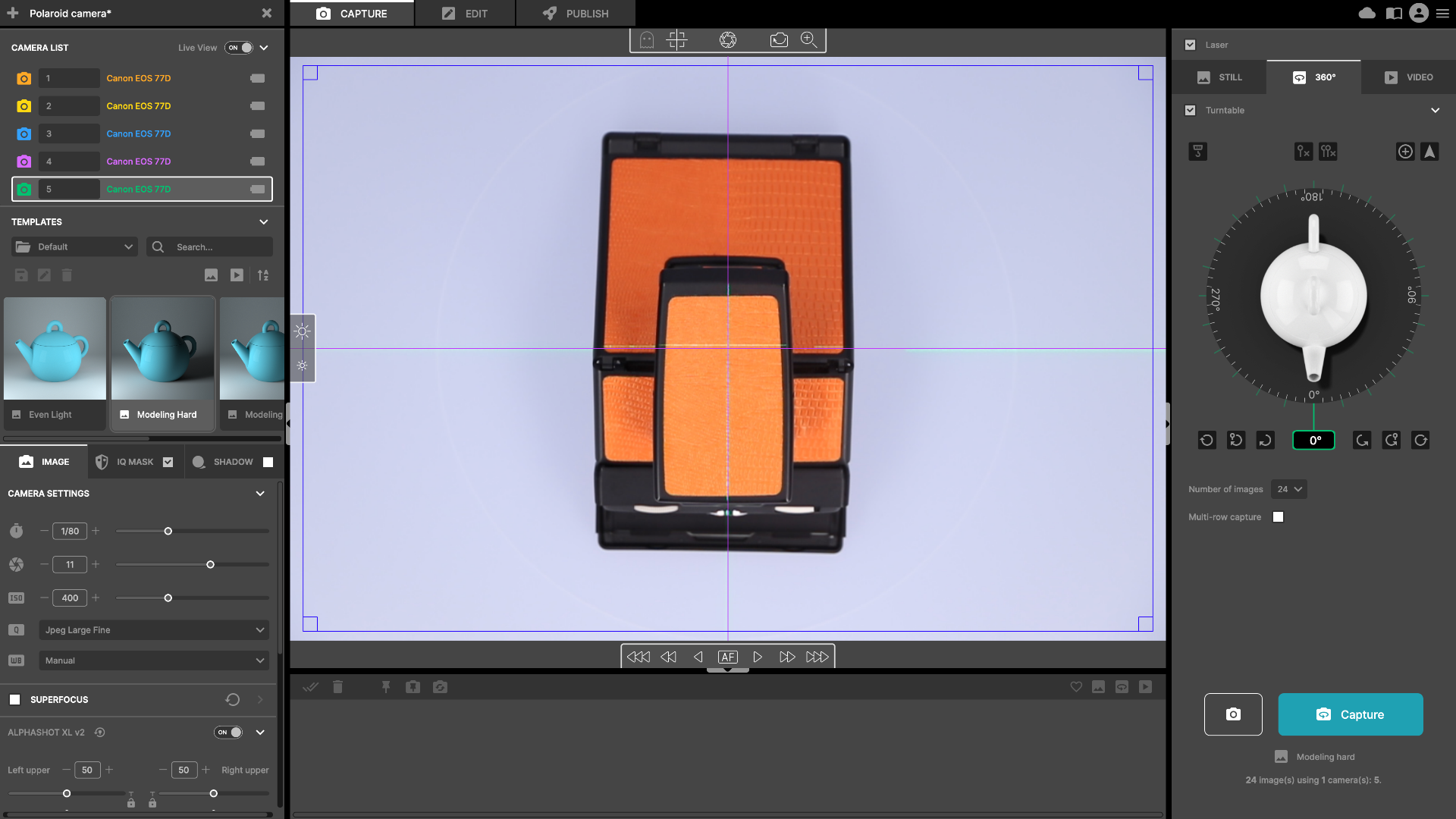Click the shutter speed slider handle

tap(168, 532)
